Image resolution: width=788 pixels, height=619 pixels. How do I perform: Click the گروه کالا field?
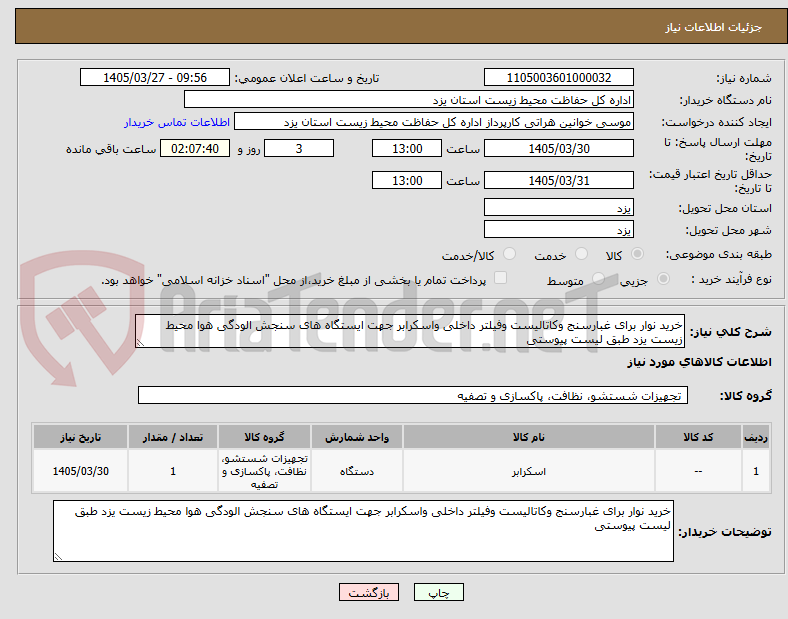pyautogui.click(x=413, y=395)
